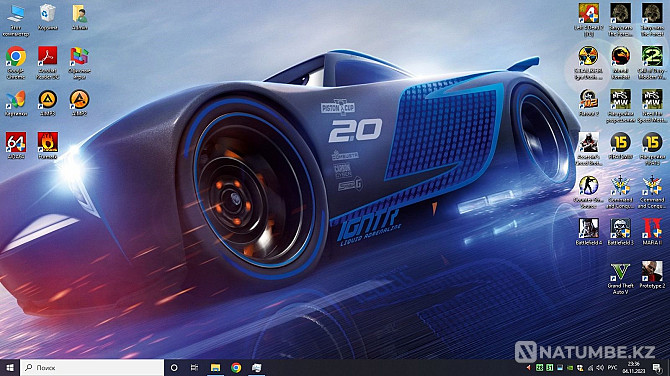Open the Windows Start menu
670x376 pixels.
pos(10,367)
